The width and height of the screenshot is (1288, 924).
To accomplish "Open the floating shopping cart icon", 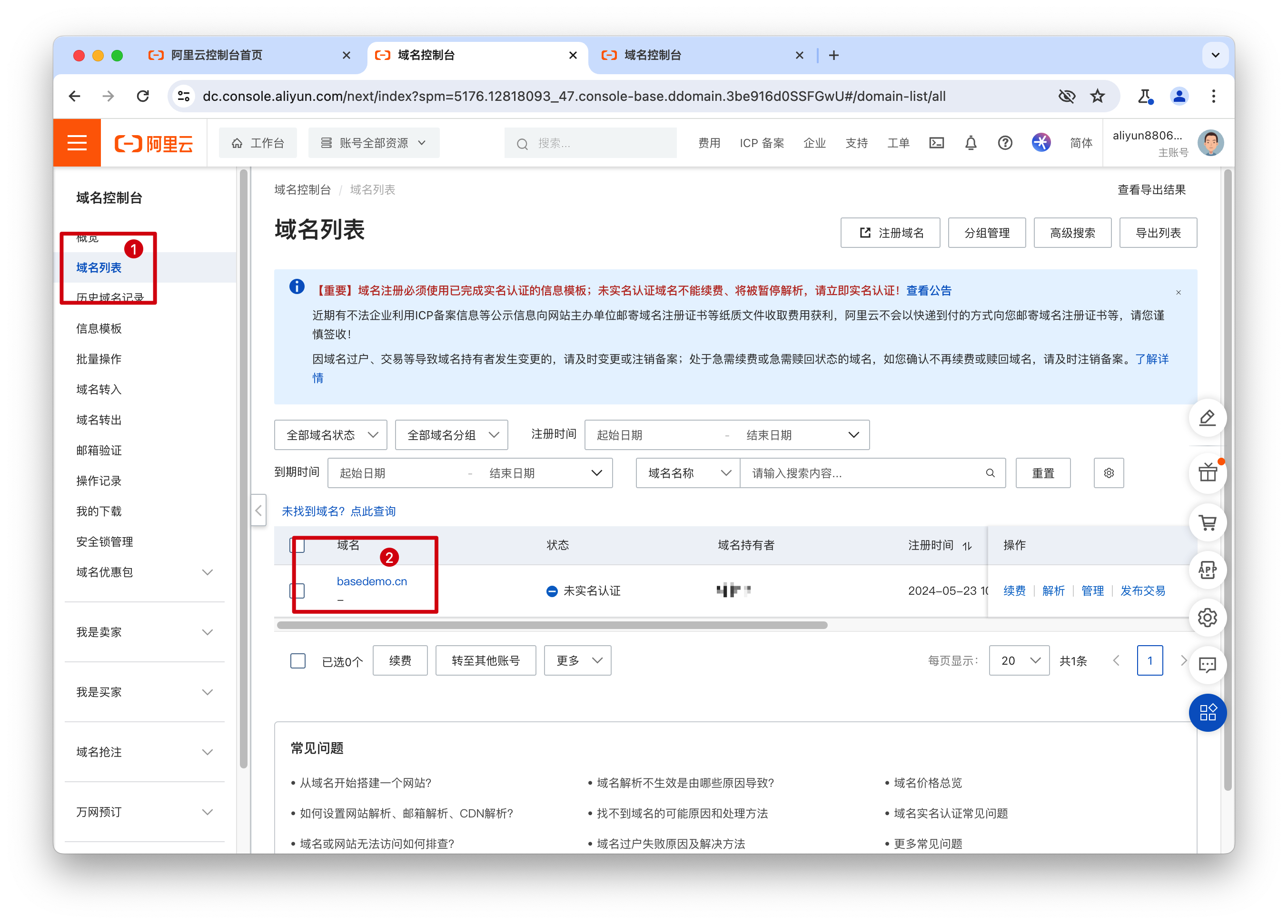I will [x=1207, y=522].
